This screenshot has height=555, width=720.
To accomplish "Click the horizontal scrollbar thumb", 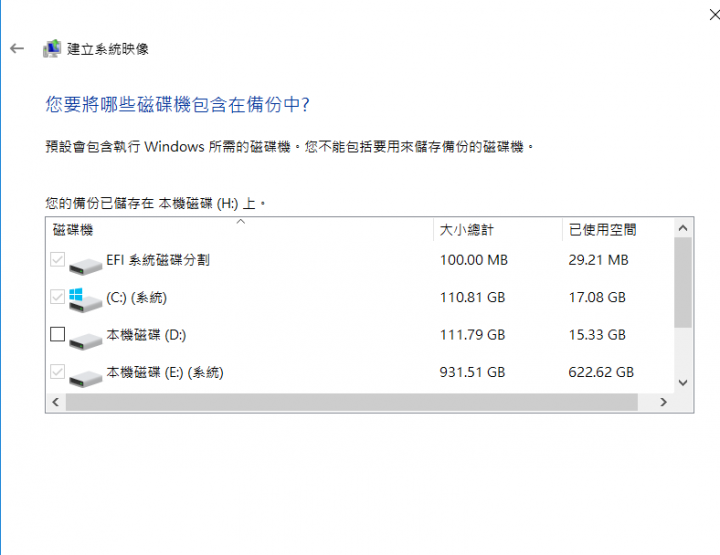I will tap(352, 402).
